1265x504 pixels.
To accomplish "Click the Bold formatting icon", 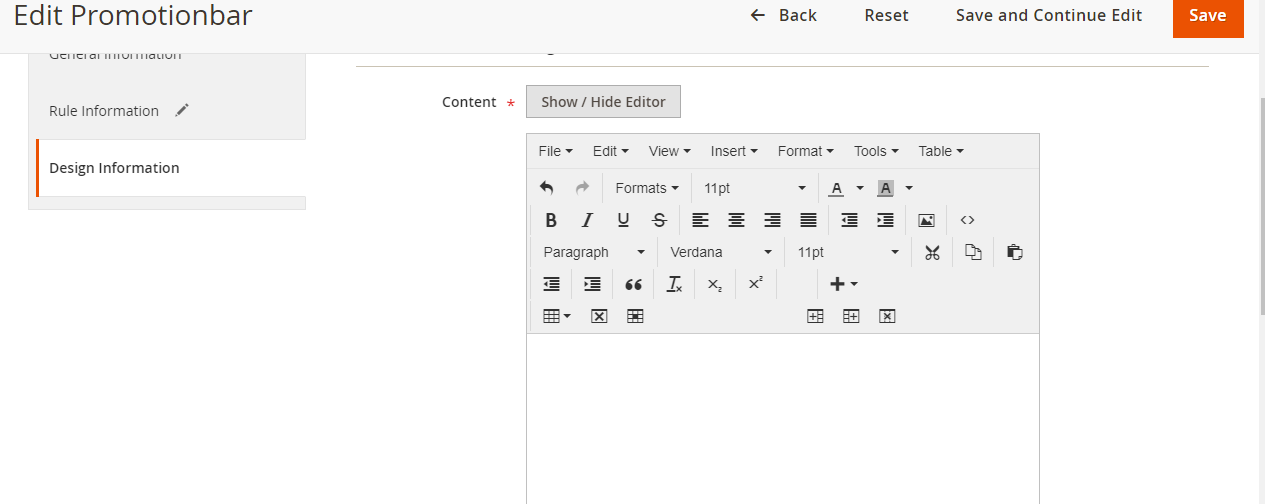I will tap(551, 220).
